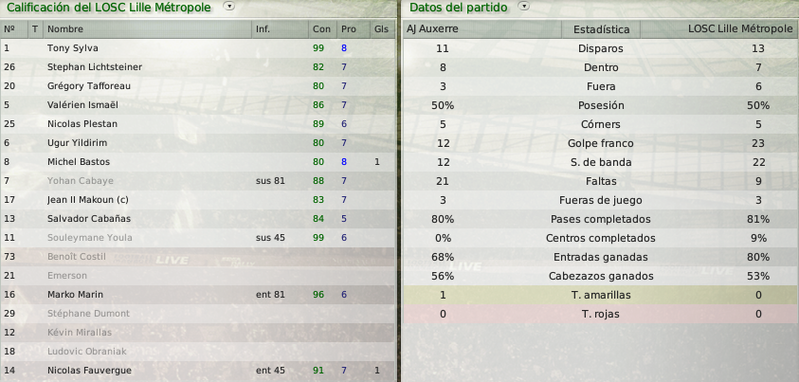Open player Nicolas Fauvergue
Screen dimensions: 799x382
point(89,370)
